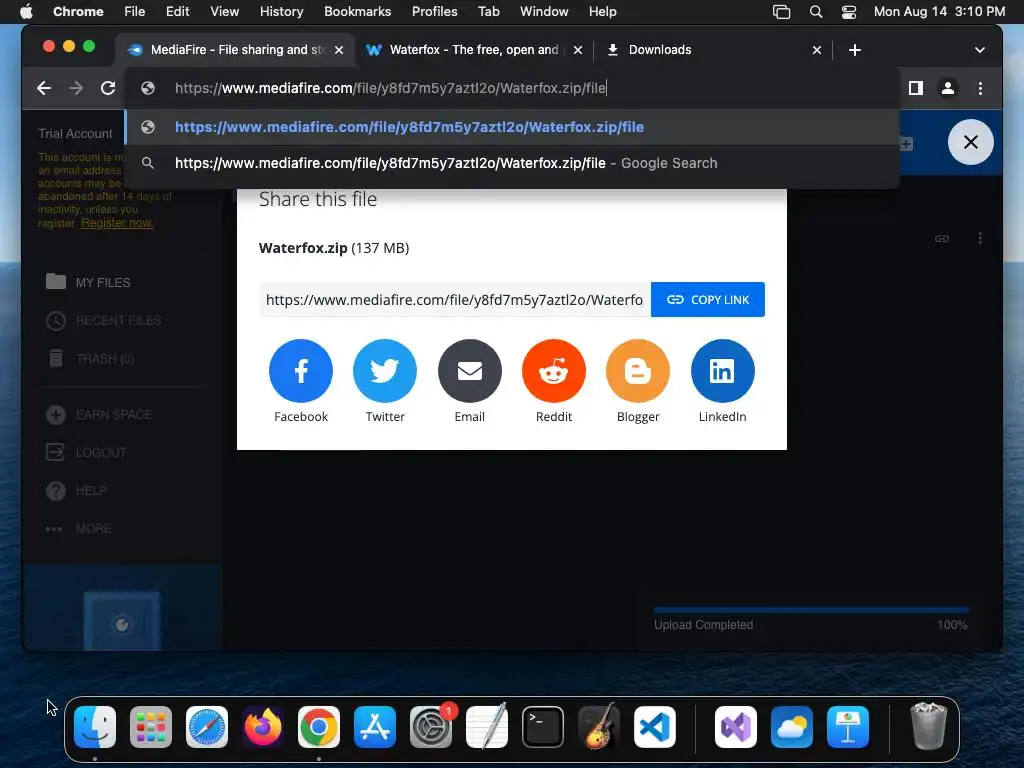
Task: Open Chrome side panel icon
Action: [x=916, y=88]
